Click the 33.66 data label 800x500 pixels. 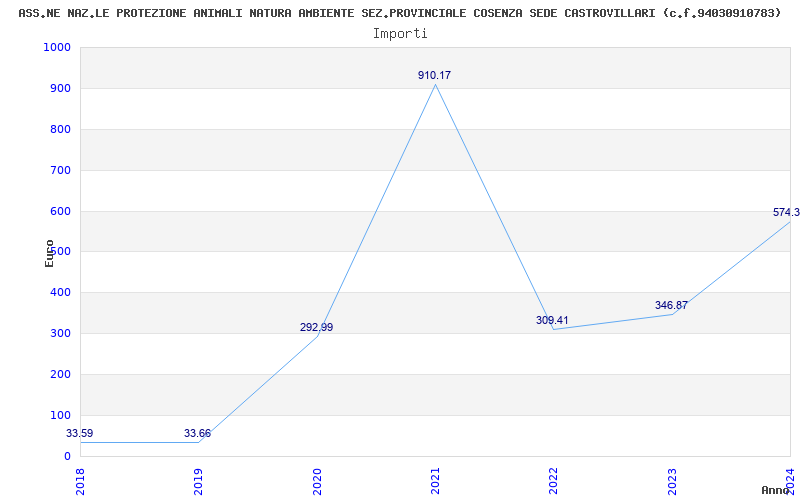pyautogui.click(x=197, y=434)
